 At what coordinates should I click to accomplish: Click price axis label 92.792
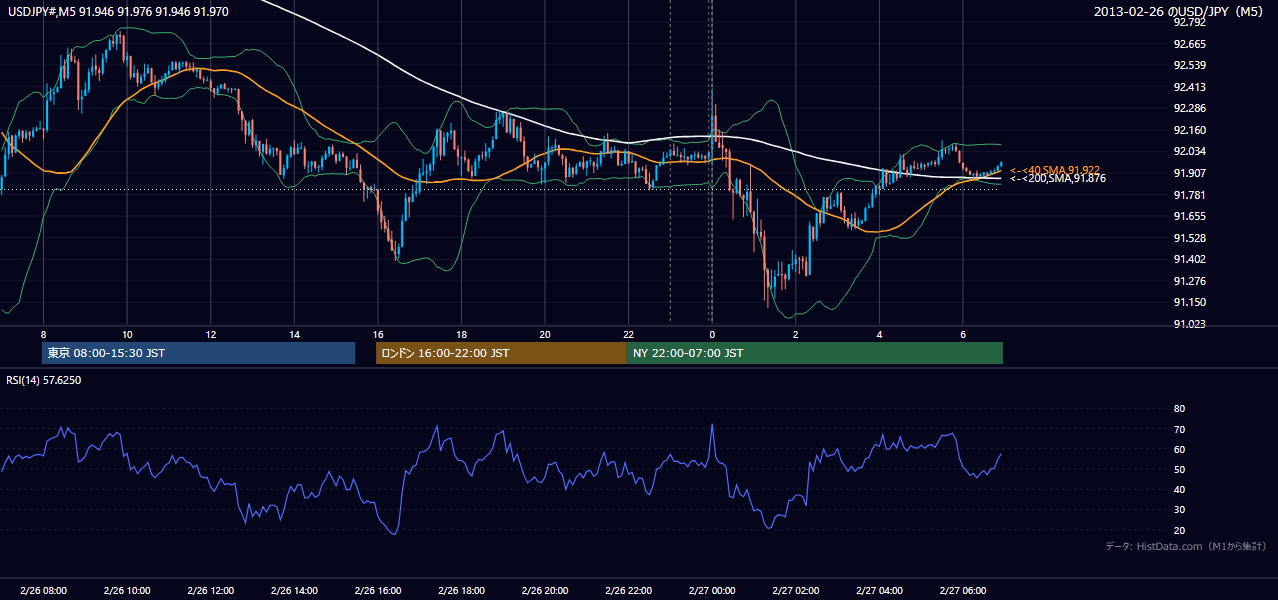1190,22
